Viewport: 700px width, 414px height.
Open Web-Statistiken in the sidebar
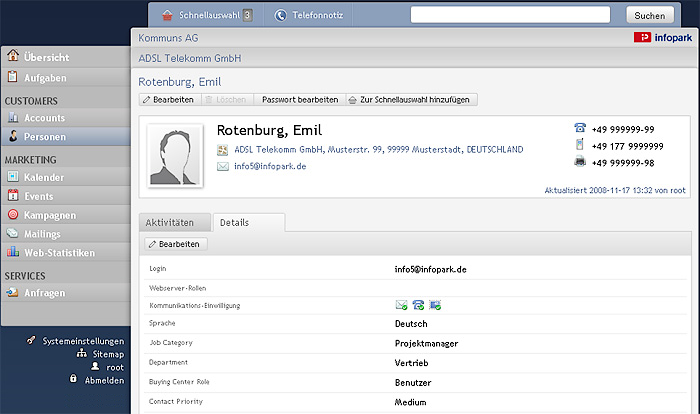[66, 252]
